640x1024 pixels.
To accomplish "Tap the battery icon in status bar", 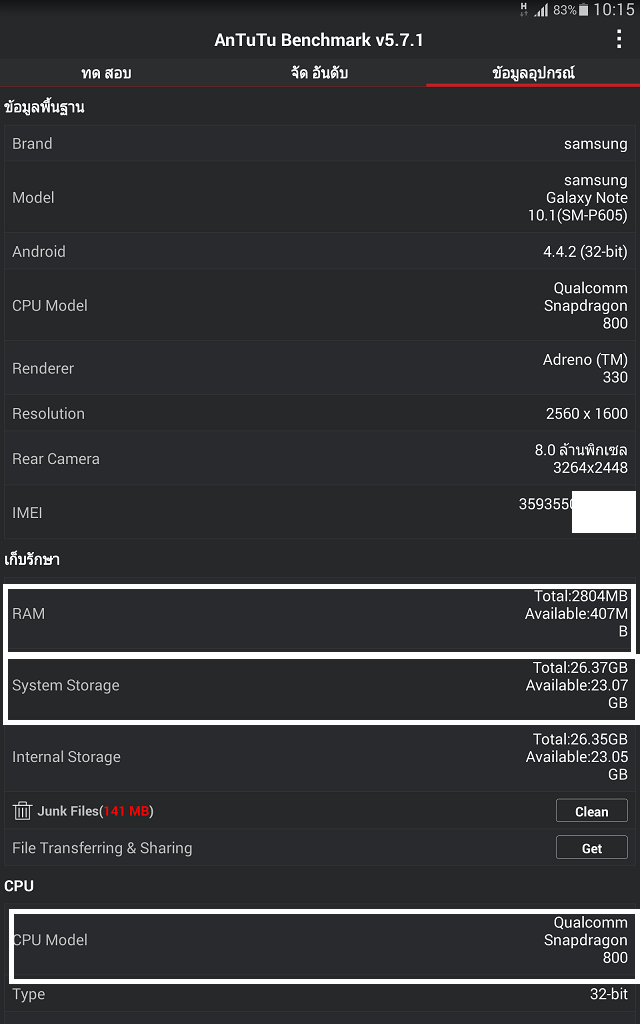I will click(584, 10).
